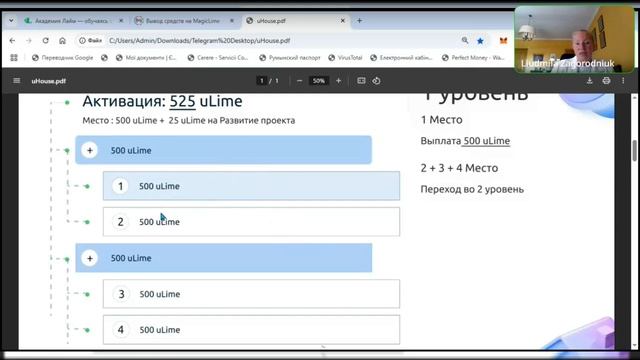Open the Румынский паспорт bookmark
Screen dimensions: 640x360
(x=290, y=58)
